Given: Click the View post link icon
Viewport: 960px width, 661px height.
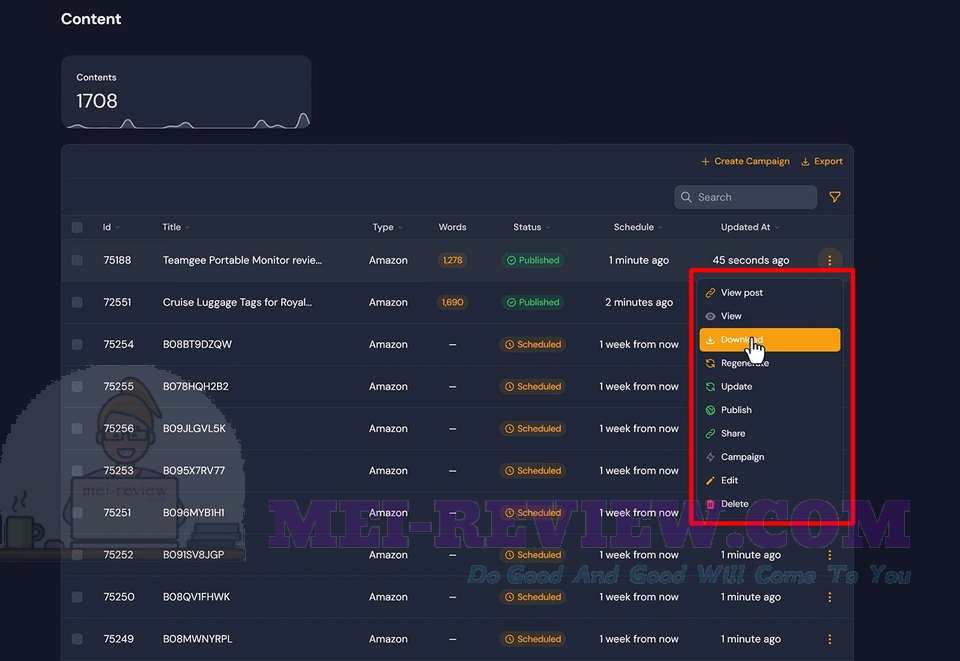Looking at the screenshot, I should tap(710, 293).
